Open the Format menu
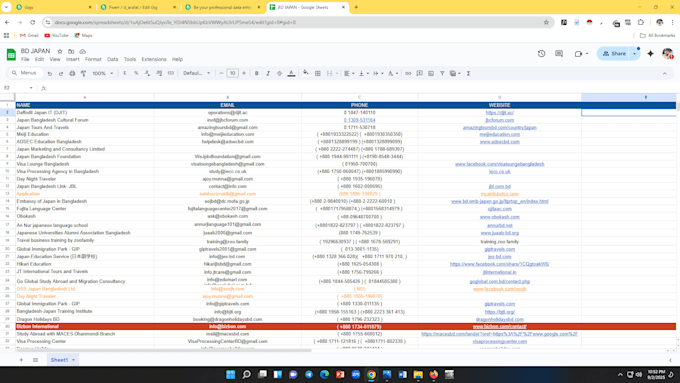 pyautogui.click(x=93, y=59)
